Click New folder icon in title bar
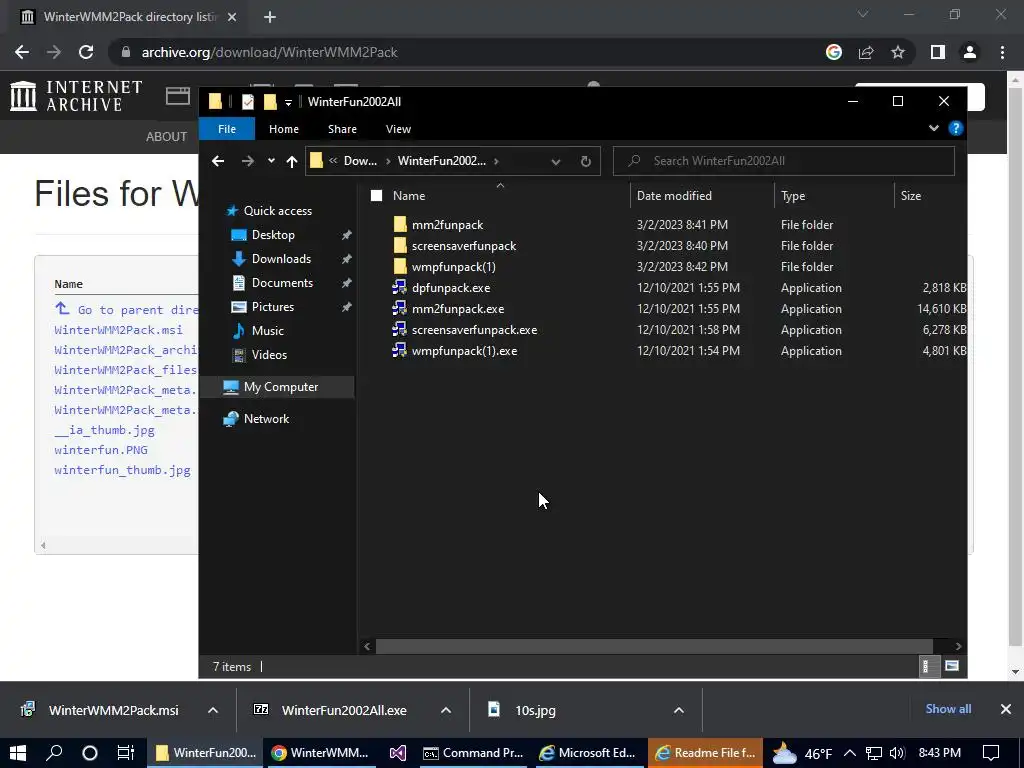 click(270, 102)
